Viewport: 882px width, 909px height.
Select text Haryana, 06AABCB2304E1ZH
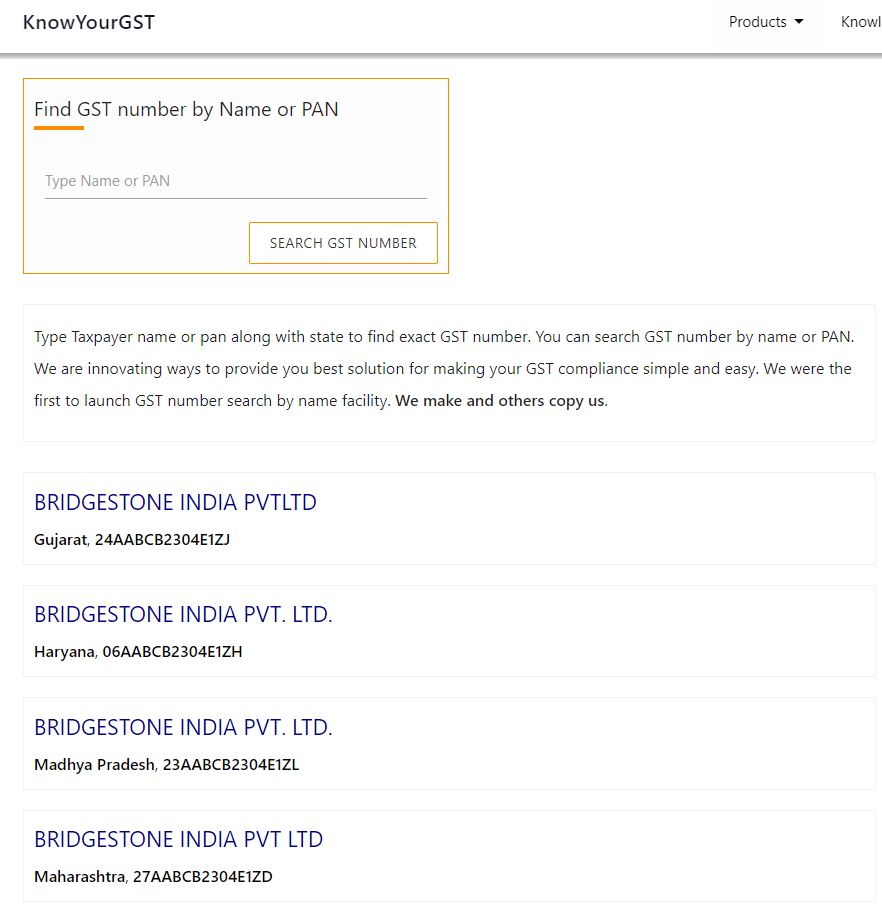click(x=138, y=652)
